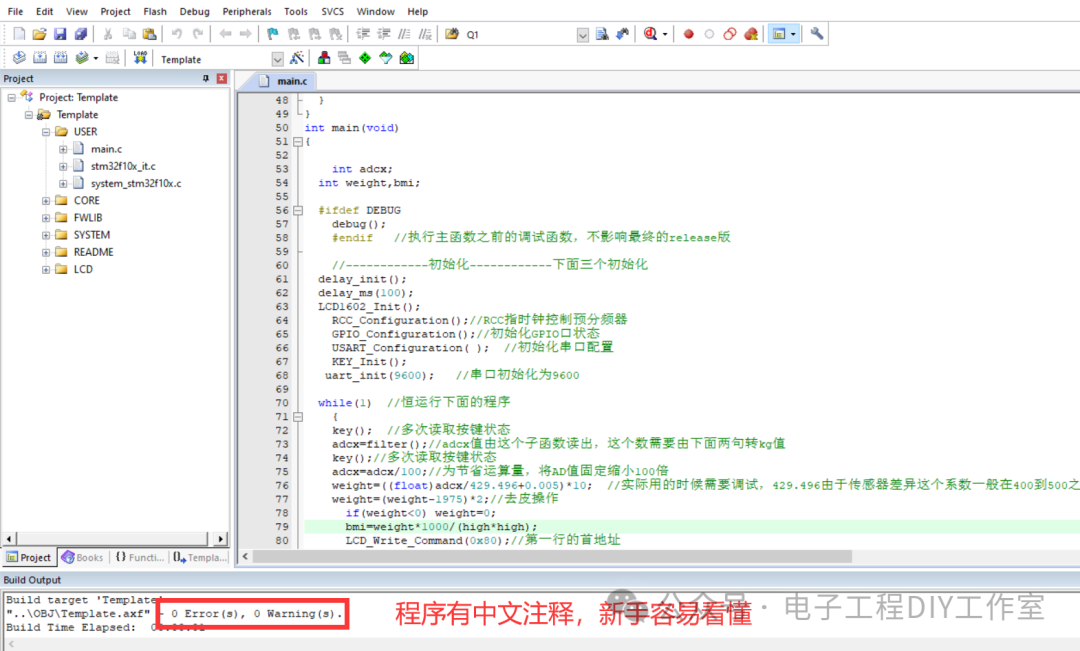Expand the FWLIB folder node
Screen dimensions: 1080x651
click(x=45, y=218)
